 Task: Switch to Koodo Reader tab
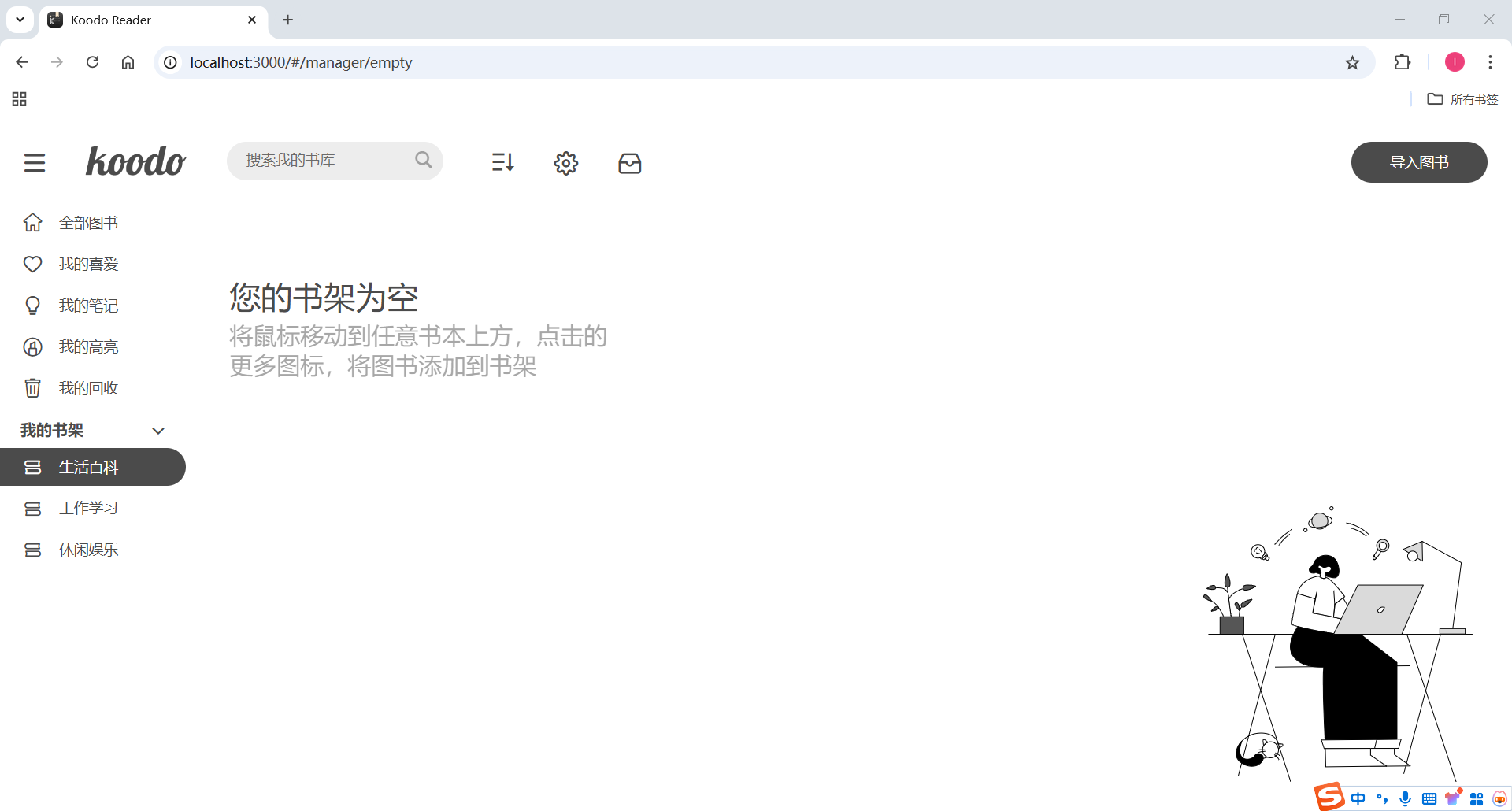pos(154,20)
